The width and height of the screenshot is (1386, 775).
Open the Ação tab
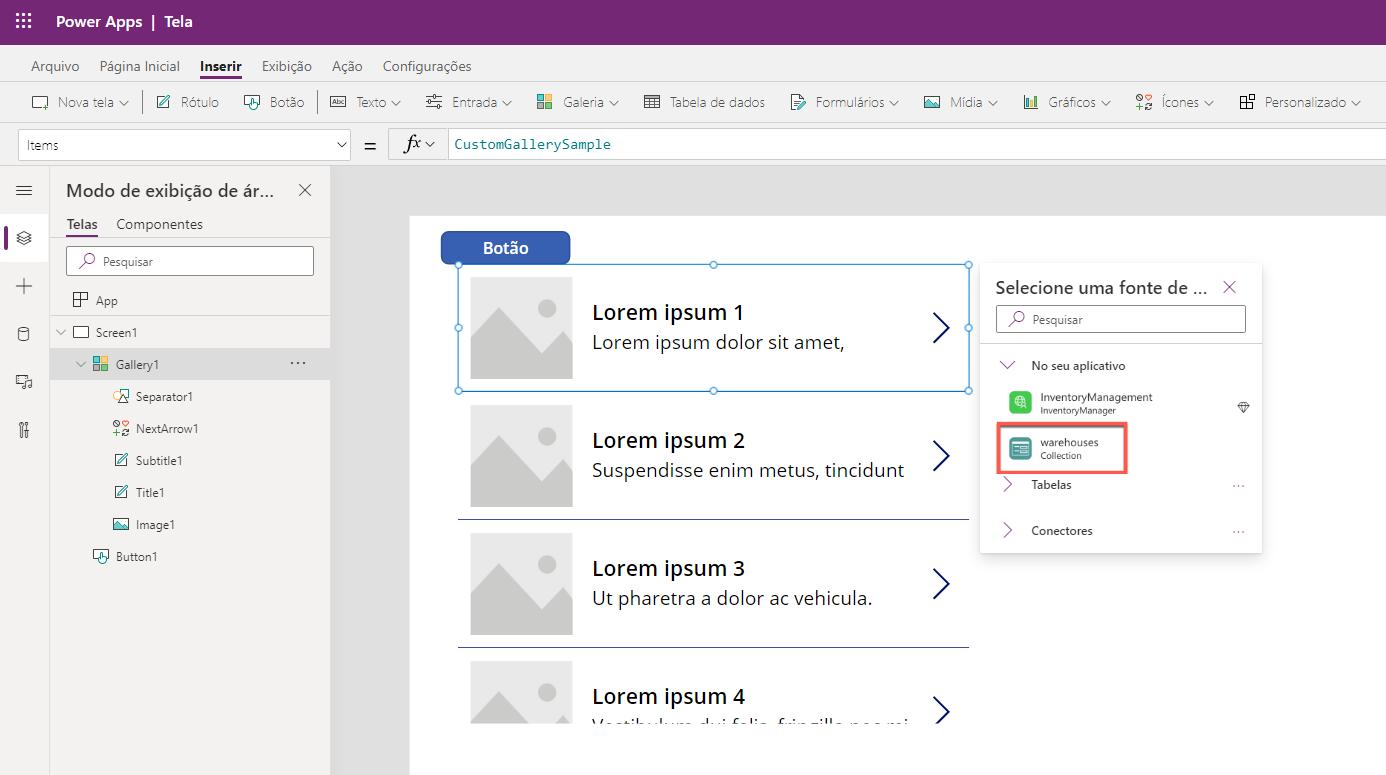347,66
